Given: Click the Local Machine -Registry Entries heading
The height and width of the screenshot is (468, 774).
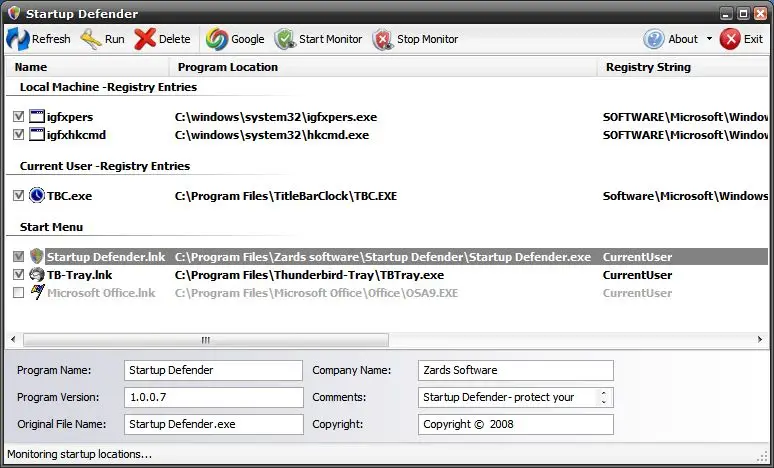Looking at the screenshot, I should pyautogui.click(x=108, y=87).
